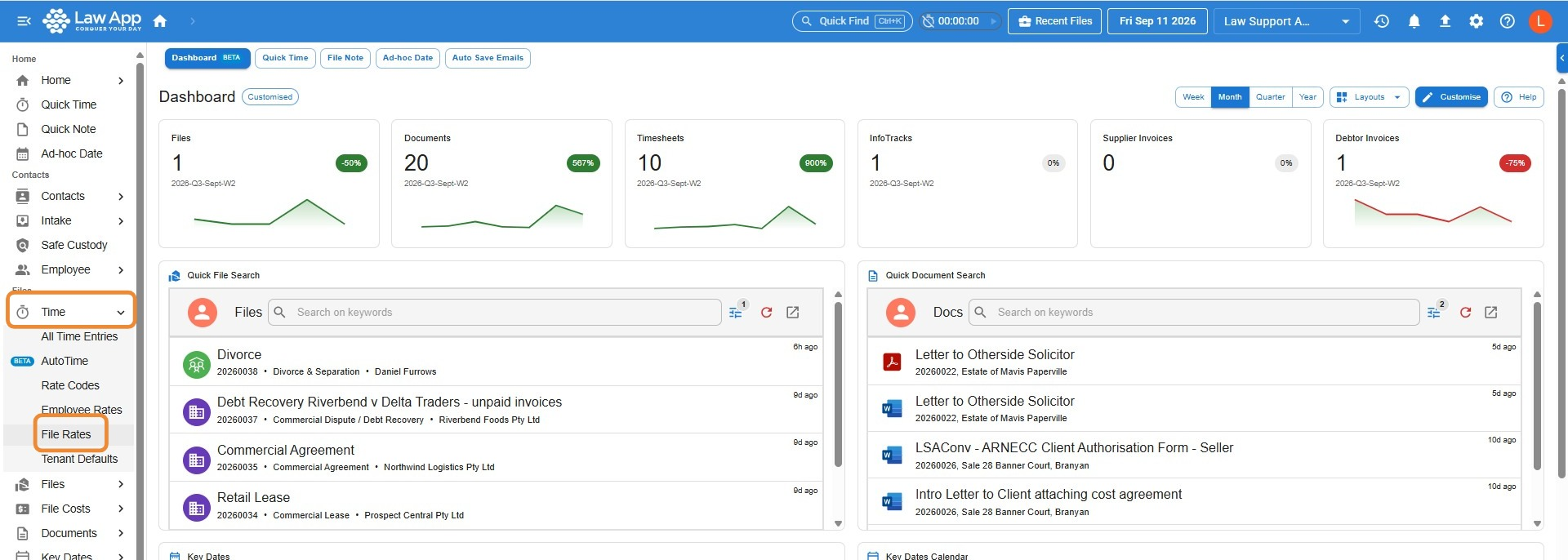Click the 00:00:00 timer display
The width and height of the screenshot is (1568, 560).
[x=958, y=21]
